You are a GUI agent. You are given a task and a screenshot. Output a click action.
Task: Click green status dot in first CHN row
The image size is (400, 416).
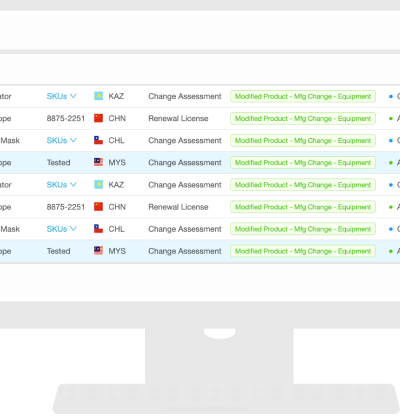click(391, 118)
